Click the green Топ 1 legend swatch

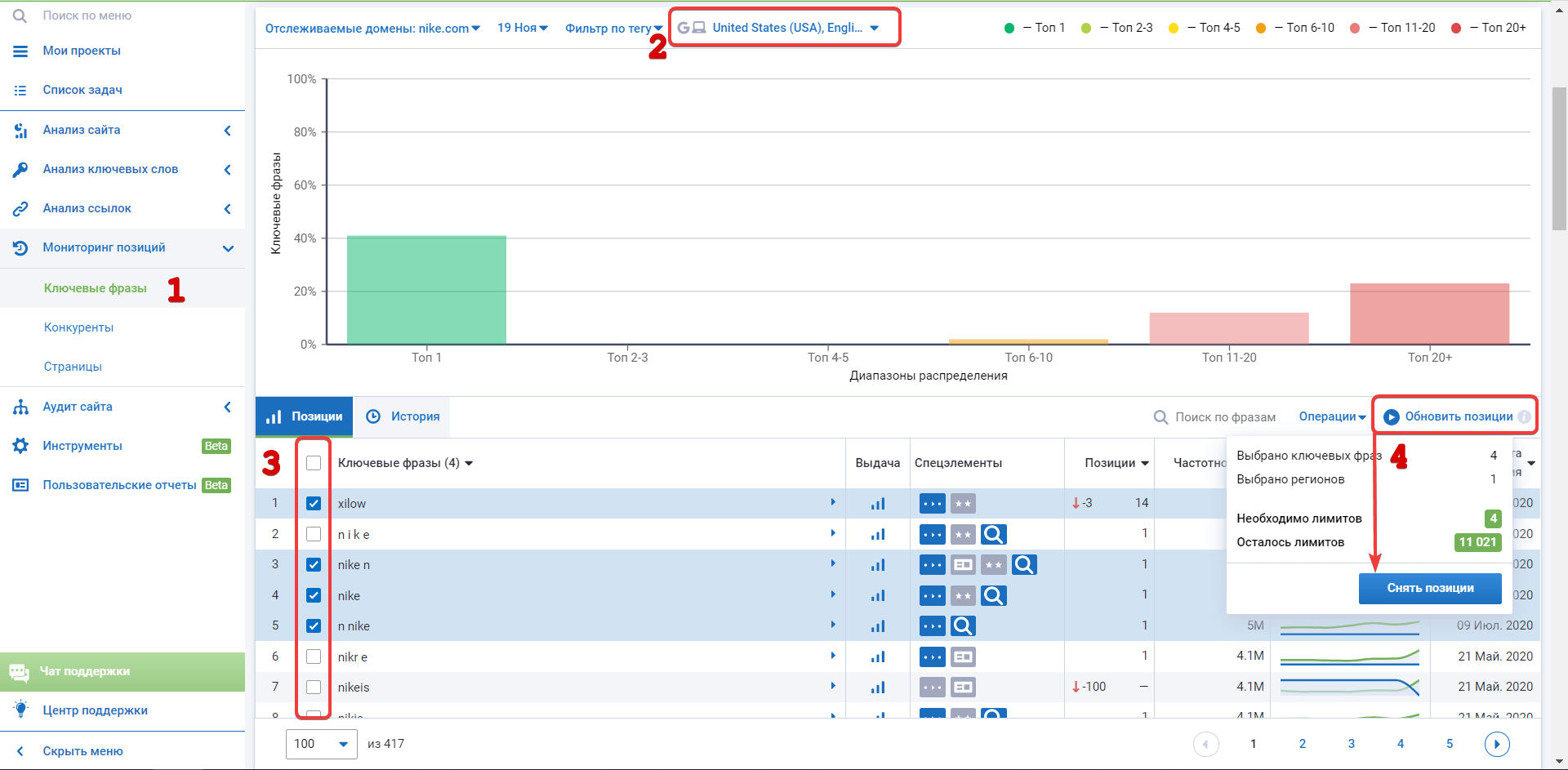pos(1009,28)
